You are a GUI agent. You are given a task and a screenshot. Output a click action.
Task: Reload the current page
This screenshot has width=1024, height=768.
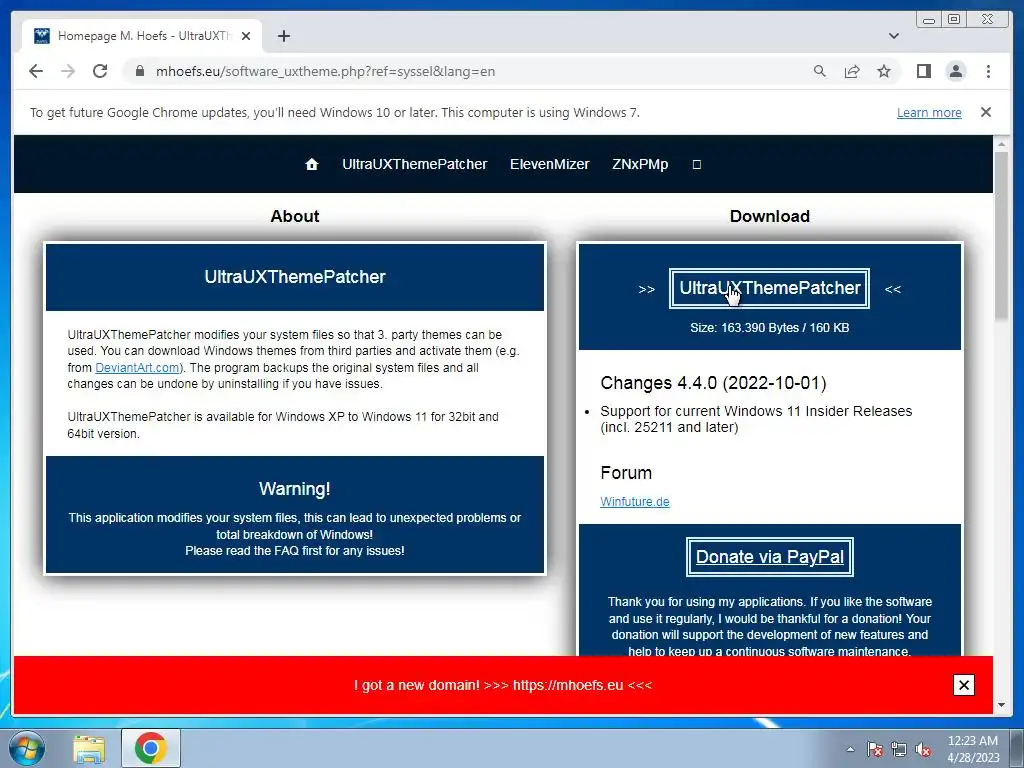[100, 71]
